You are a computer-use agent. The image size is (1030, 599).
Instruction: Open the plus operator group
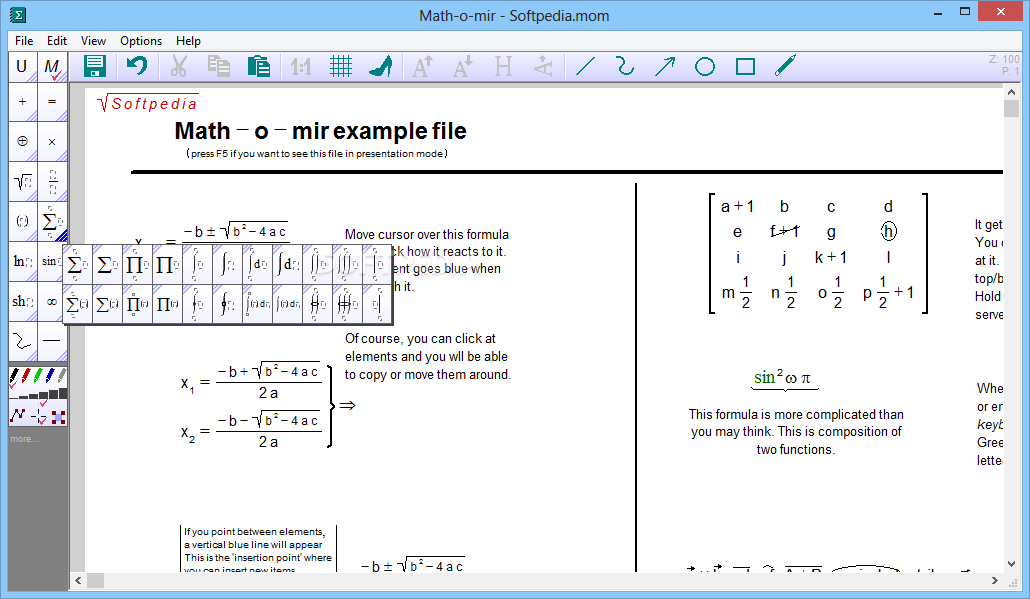click(x=22, y=102)
